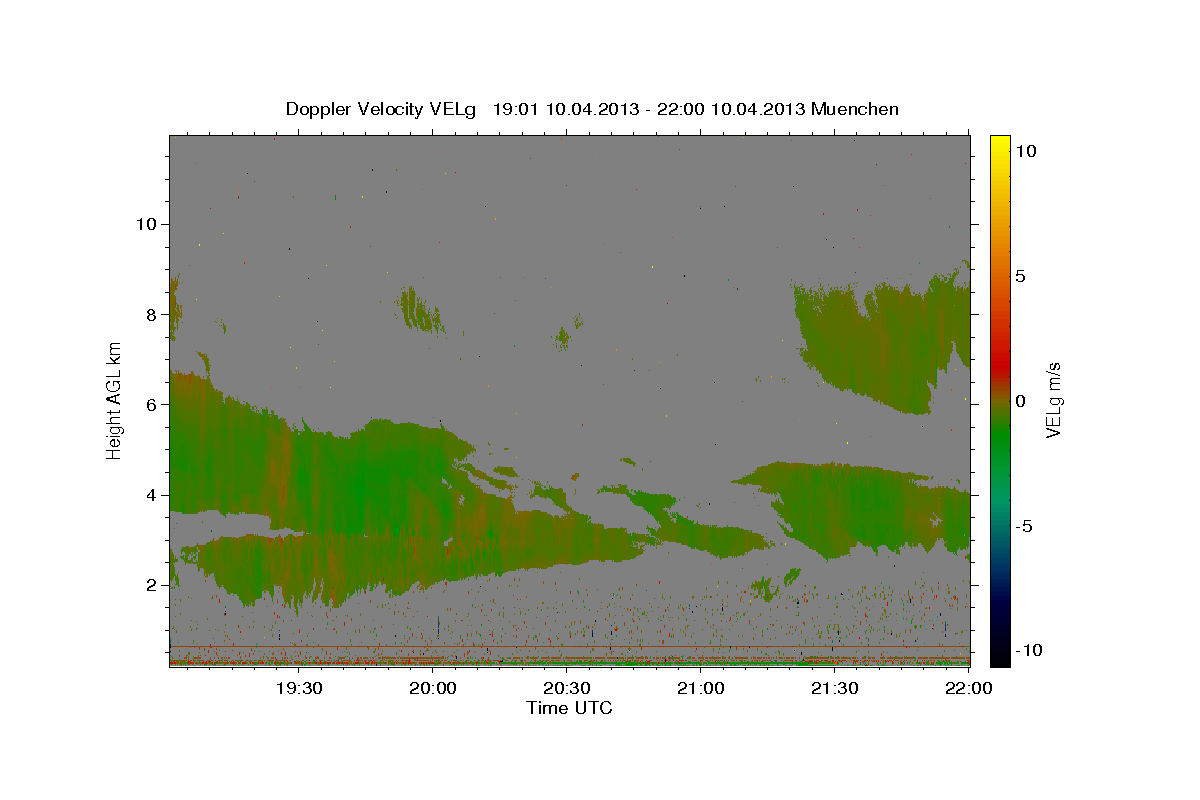The height and width of the screenshot is (800, 1200).
Task: Click the "Height AGL km" axis label
Action: 115,400
